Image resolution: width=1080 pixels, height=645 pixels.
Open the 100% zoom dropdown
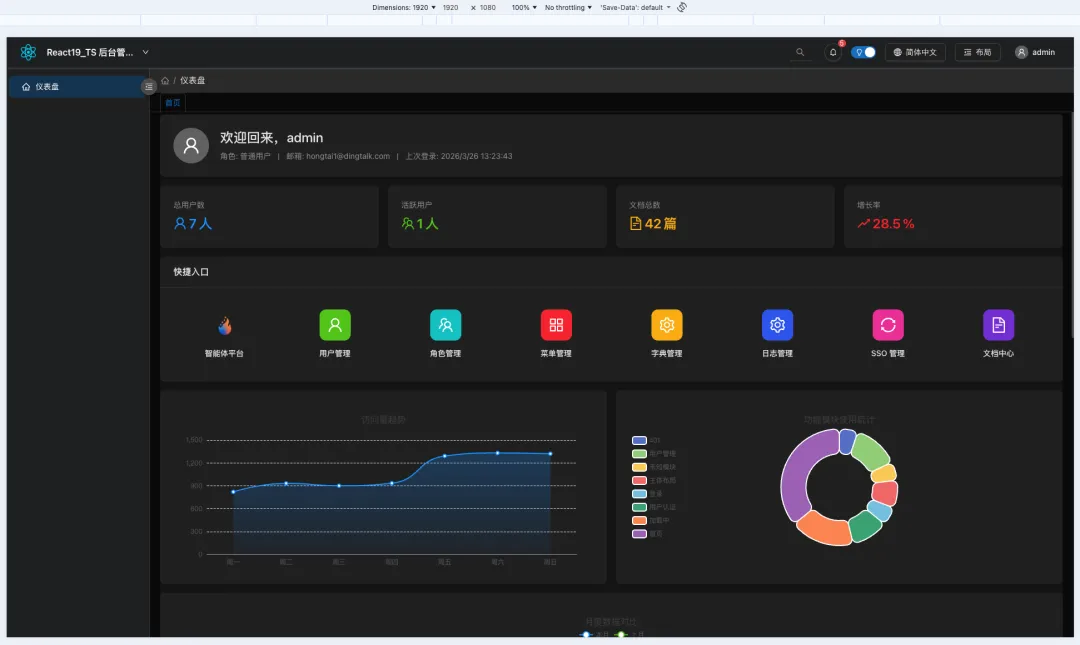tap(524, 8)
